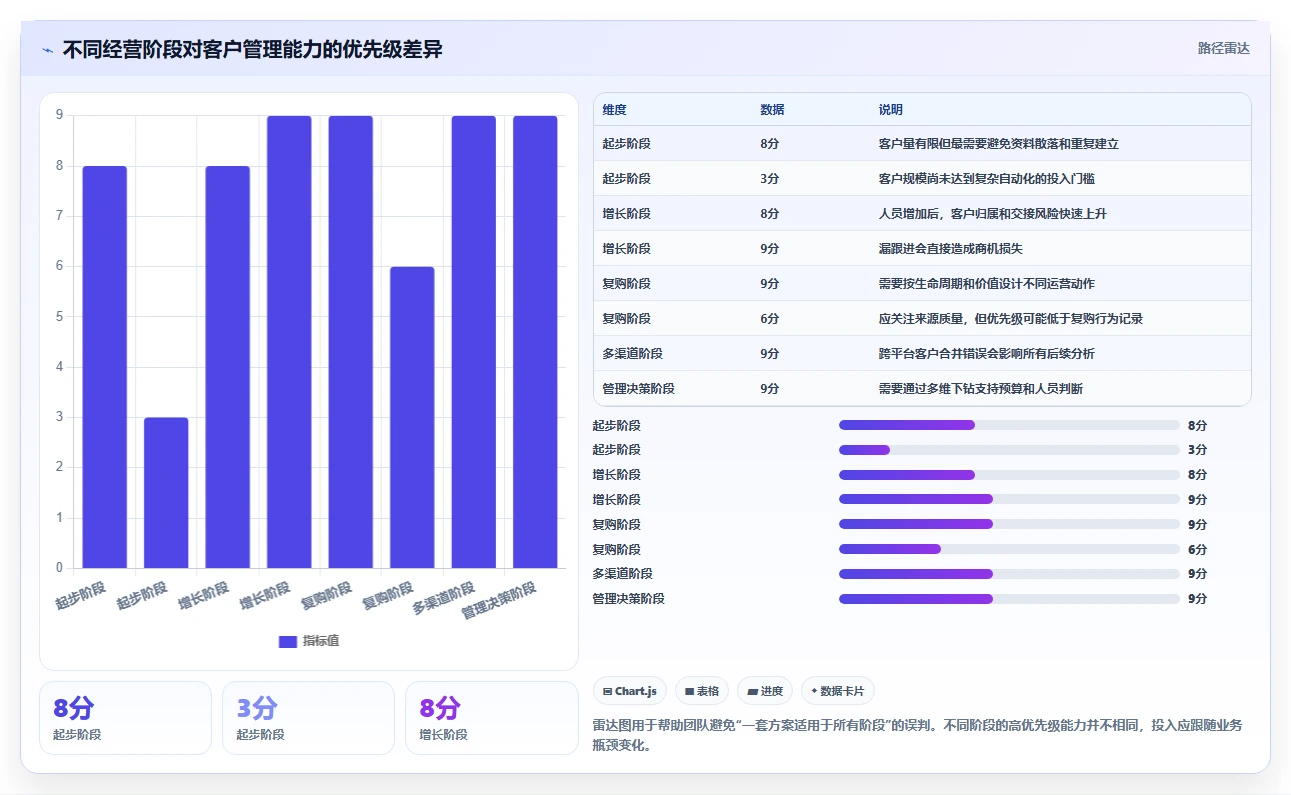Viewport: 1291px width, 795px height.
Task: Click the first 起步阶段 chart bar at 8
Action: coord(105,367)
